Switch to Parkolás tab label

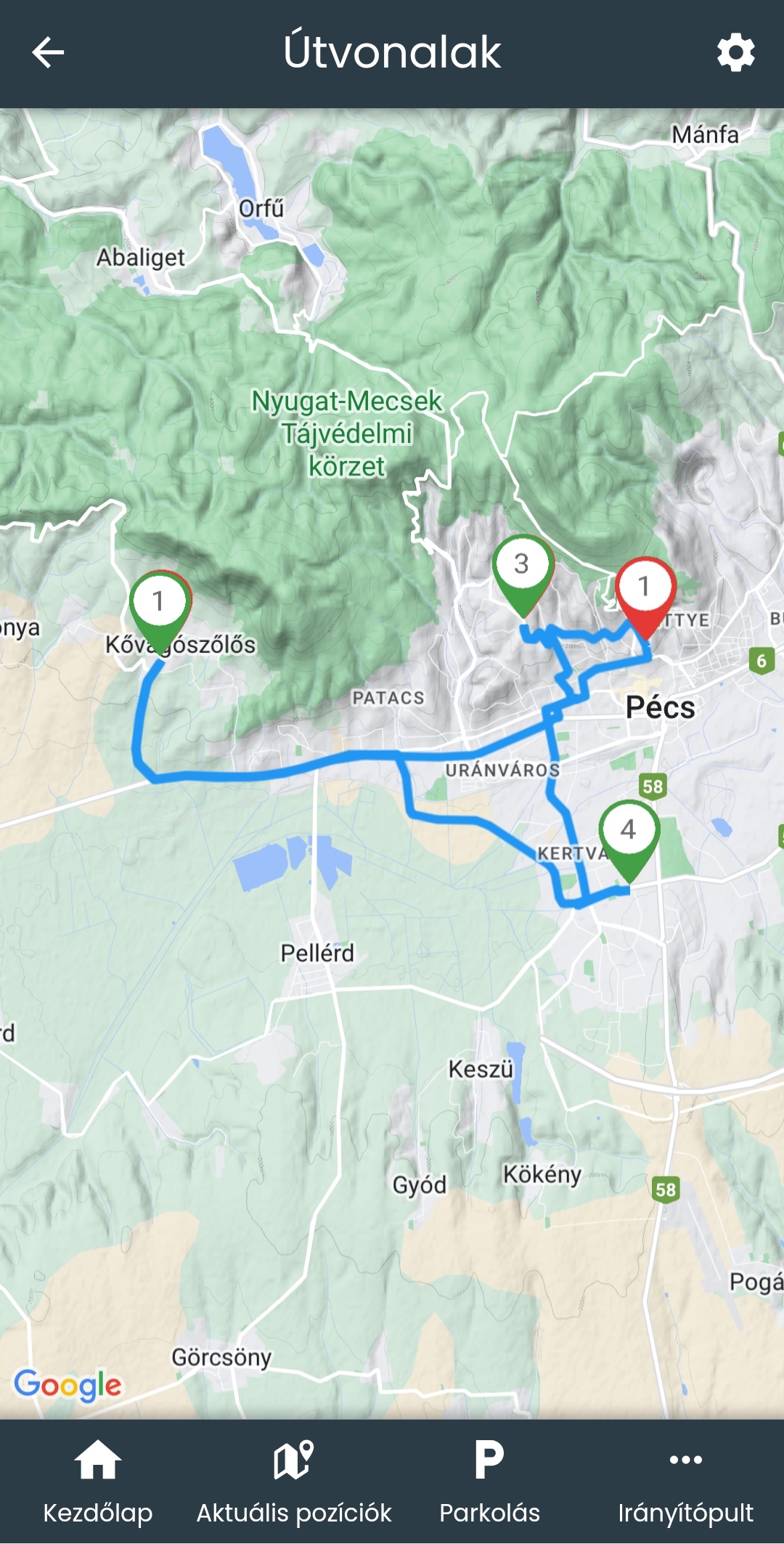click(x=489, y=1513)
